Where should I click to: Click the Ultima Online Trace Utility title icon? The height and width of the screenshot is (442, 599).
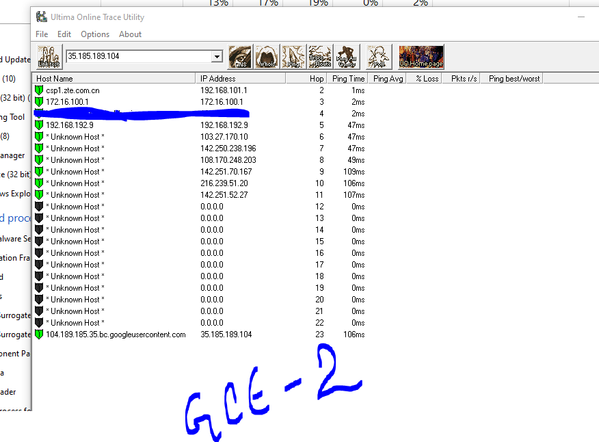tap(41, 17)
